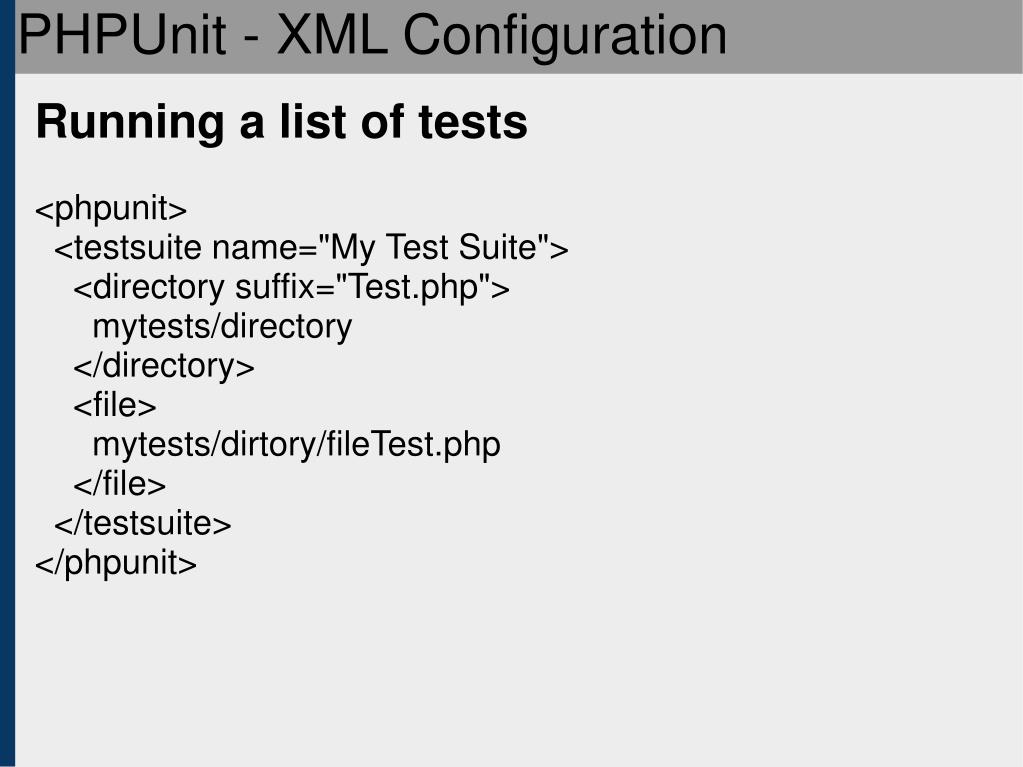Select the heading Running a list of tests
Viewport: 1023px width, 767px height.
coord(281,122)
